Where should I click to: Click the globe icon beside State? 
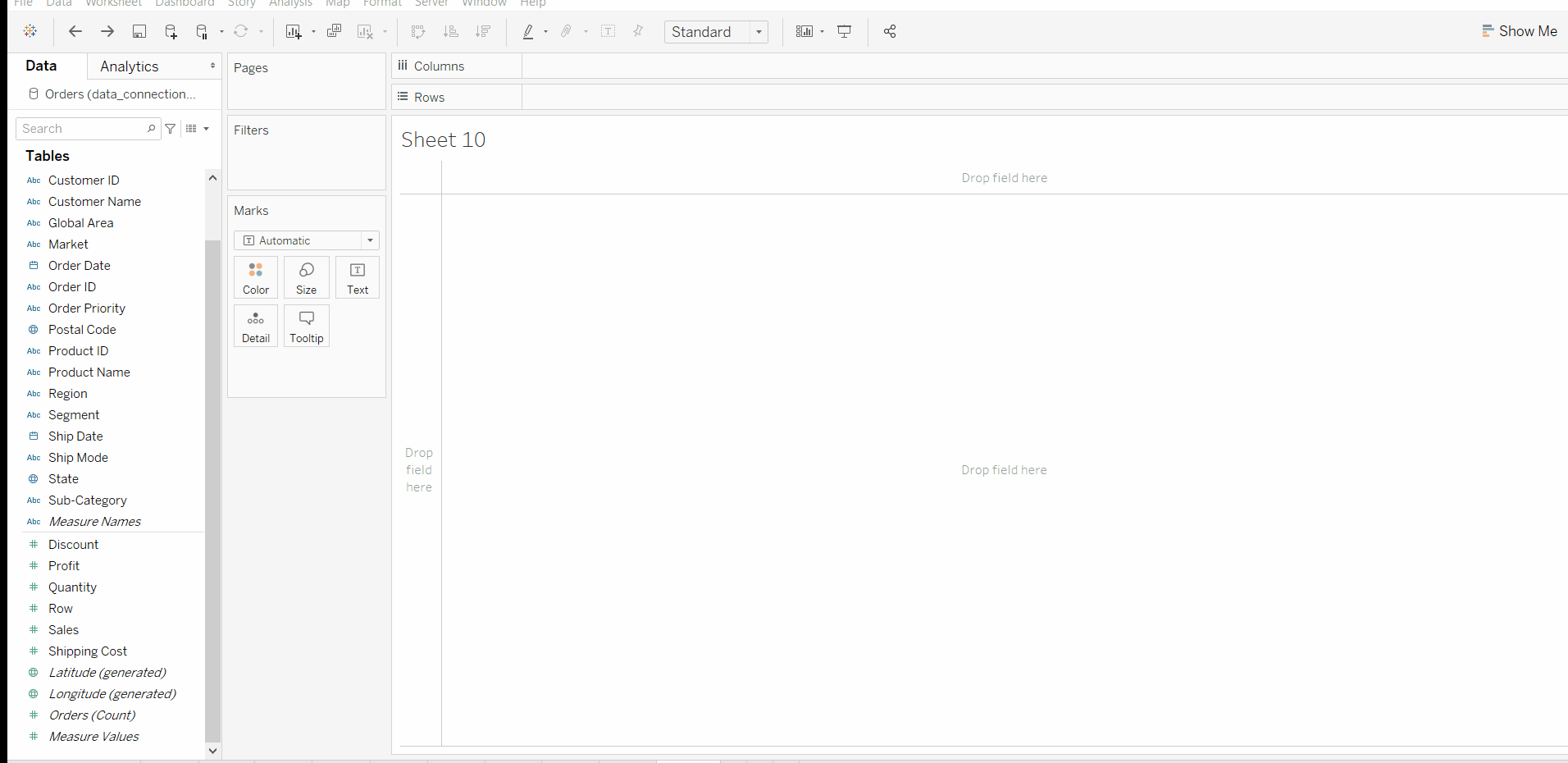click(x=34, y=479)
